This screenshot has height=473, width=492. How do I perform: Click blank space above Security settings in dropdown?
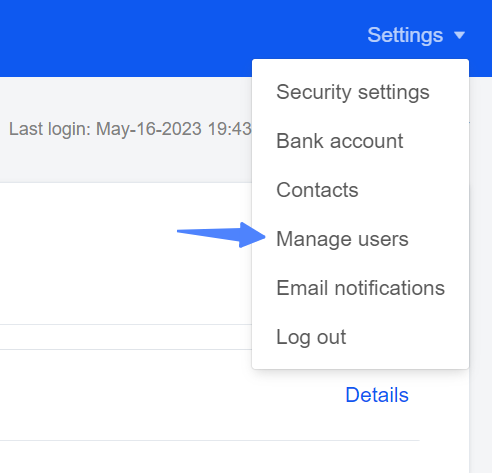coord(360,70)
